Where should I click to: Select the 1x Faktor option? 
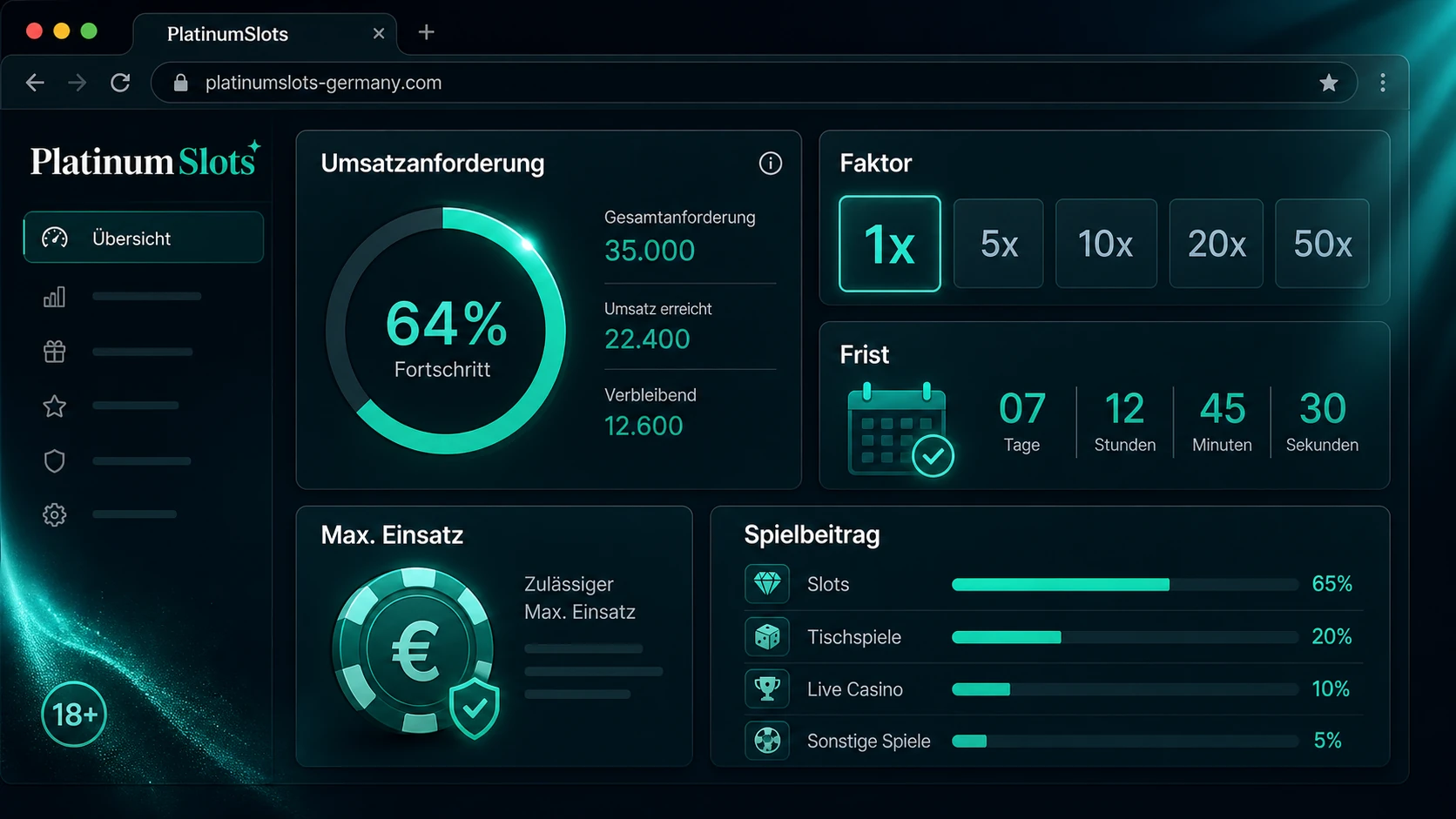coord(889,244)
